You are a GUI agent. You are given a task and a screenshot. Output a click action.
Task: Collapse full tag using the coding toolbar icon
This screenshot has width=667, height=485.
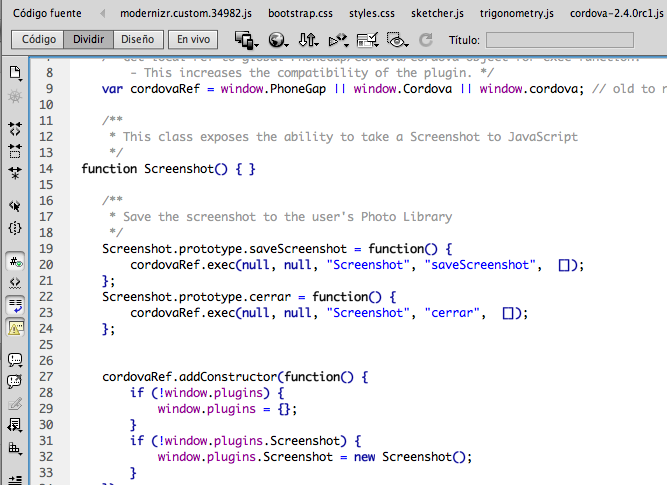pos(15,129)
